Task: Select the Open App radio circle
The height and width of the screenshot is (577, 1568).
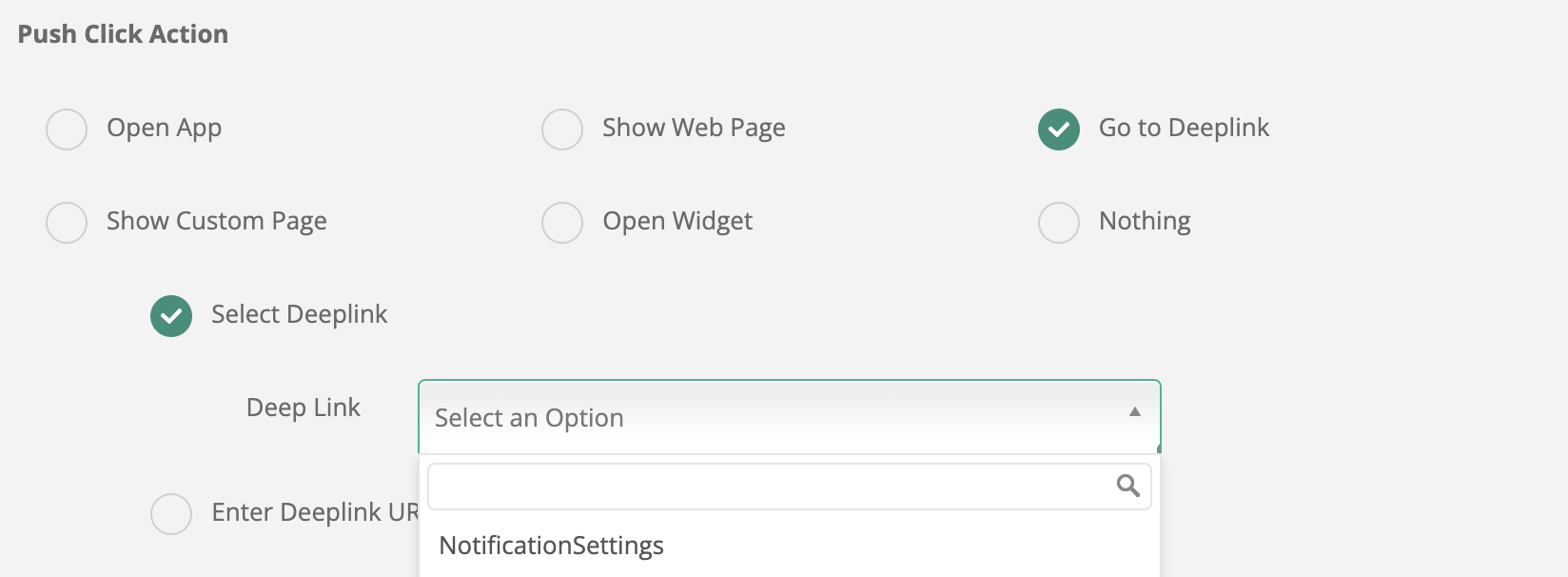Action: pos(67,129)
